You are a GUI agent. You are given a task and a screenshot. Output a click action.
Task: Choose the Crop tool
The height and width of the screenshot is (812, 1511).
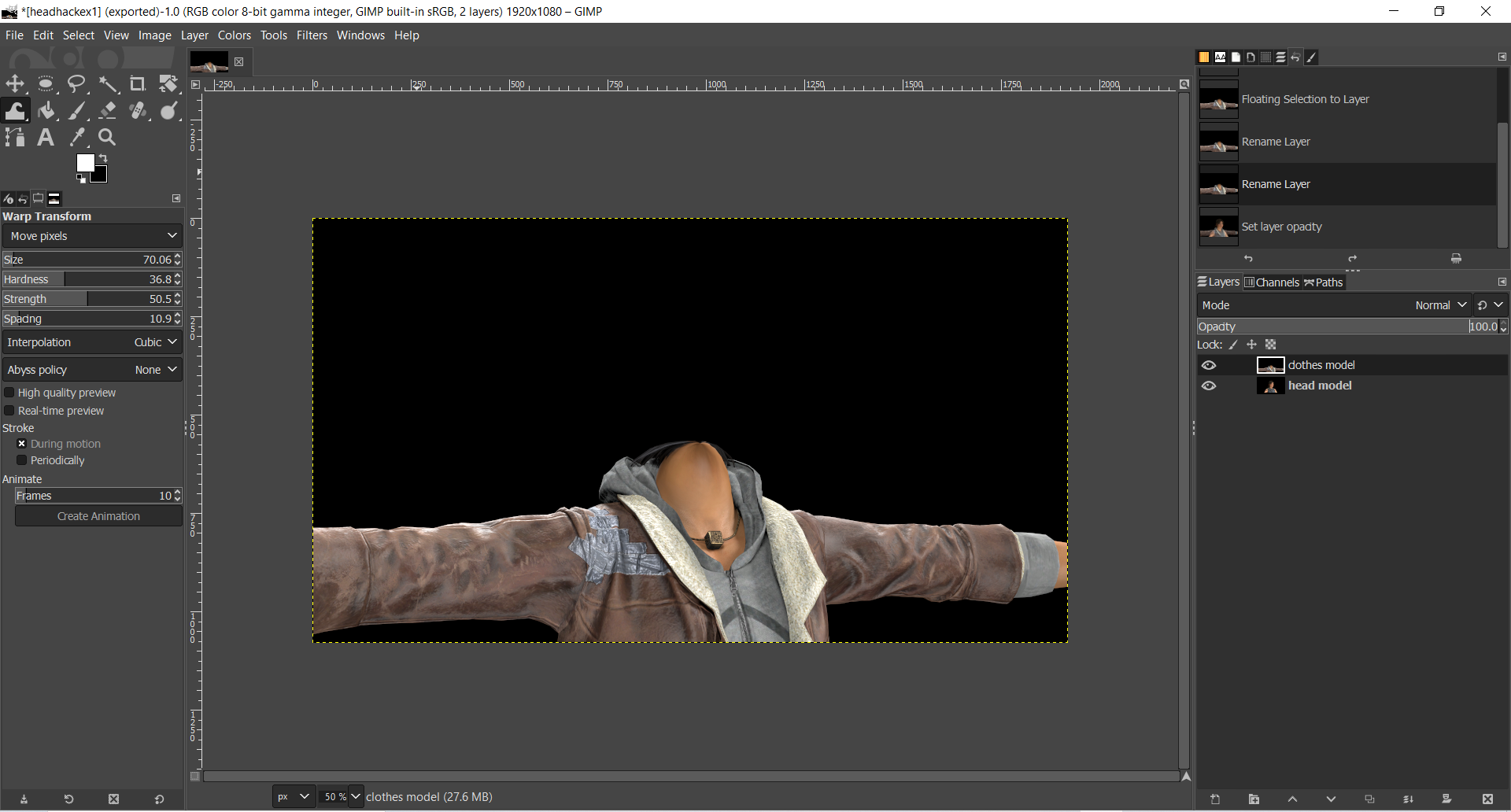tap(138, 84)
